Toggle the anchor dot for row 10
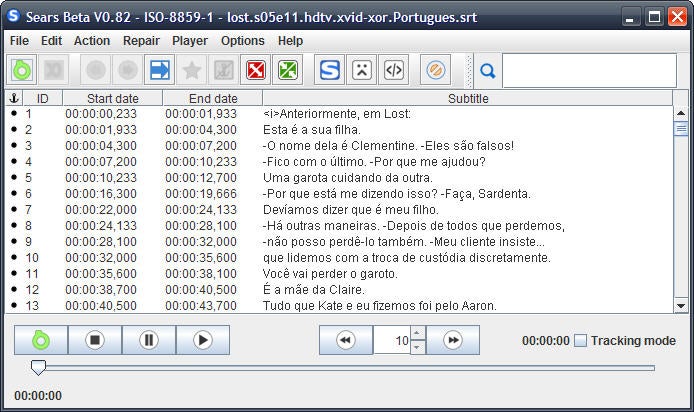Image resolution: width=694 pixels, height=412 pixels. [x=14, y=257]
